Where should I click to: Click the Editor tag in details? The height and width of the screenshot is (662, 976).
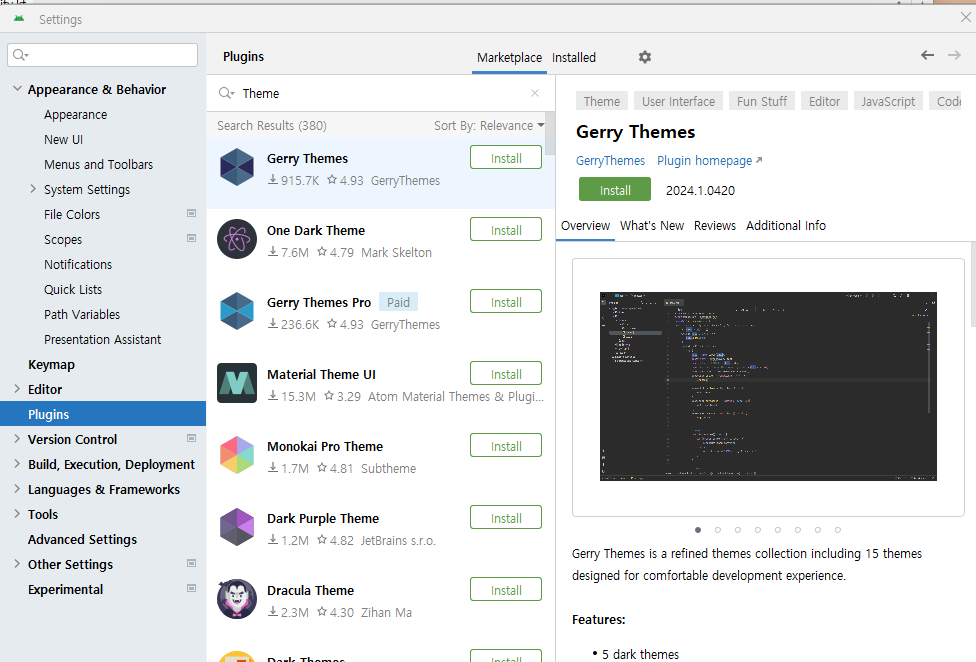click(x=824, y=101)
